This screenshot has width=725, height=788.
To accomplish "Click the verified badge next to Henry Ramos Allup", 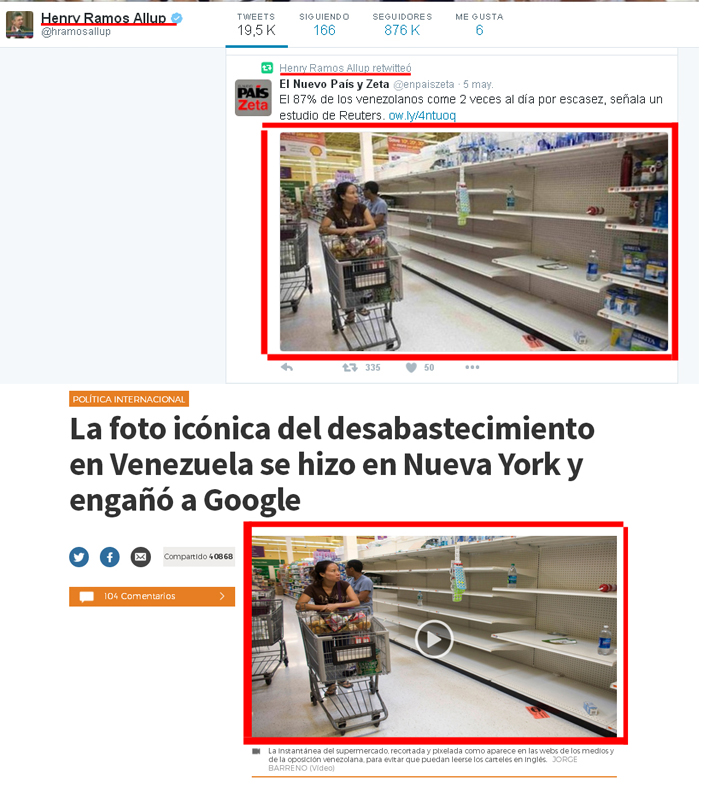I will tap(177, 18).
